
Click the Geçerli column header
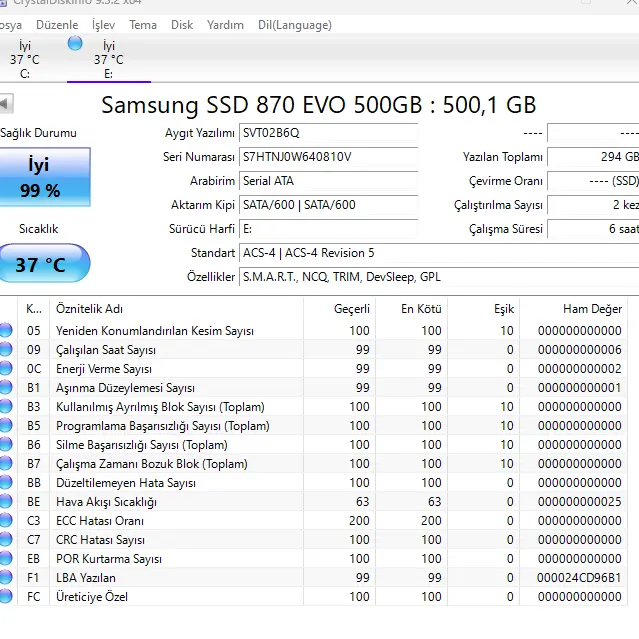point(339,309)
